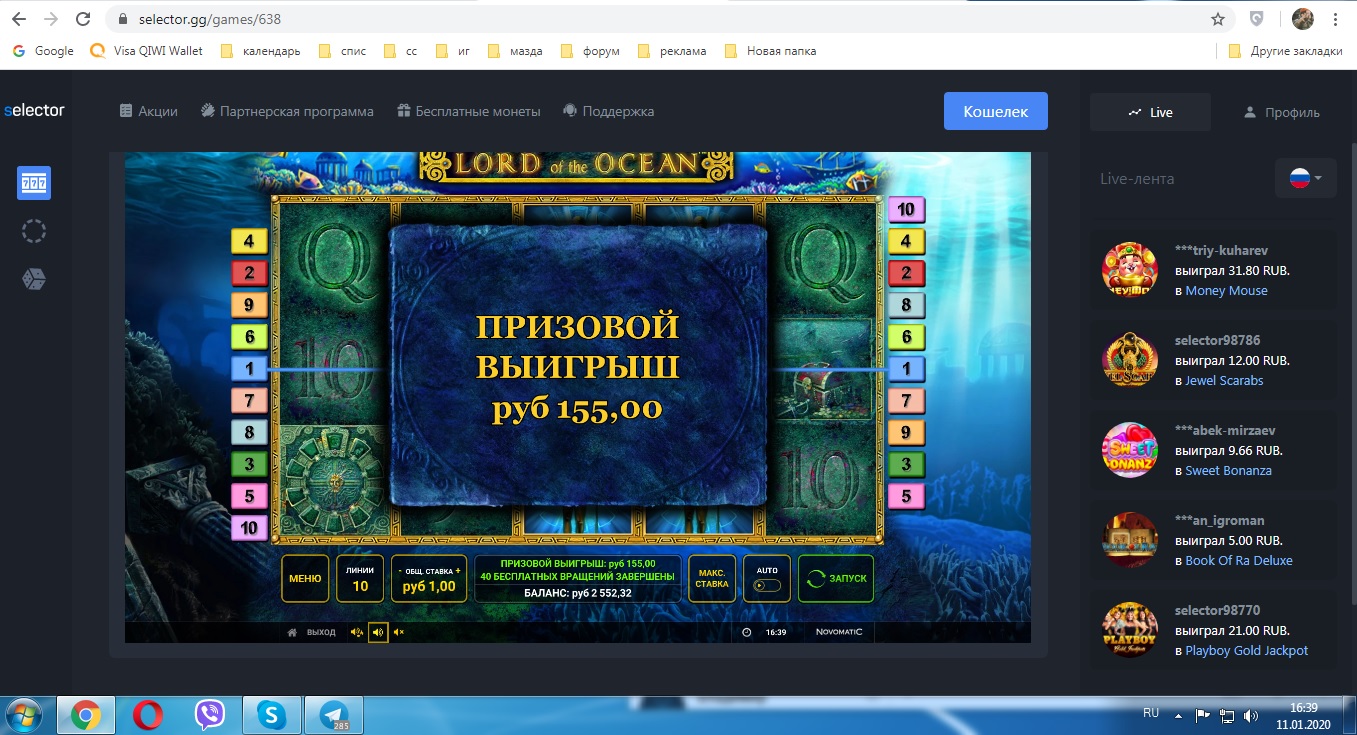Click the blue Кошелек button
This screenshot has height=735, width=1357.
coord(995,111)
